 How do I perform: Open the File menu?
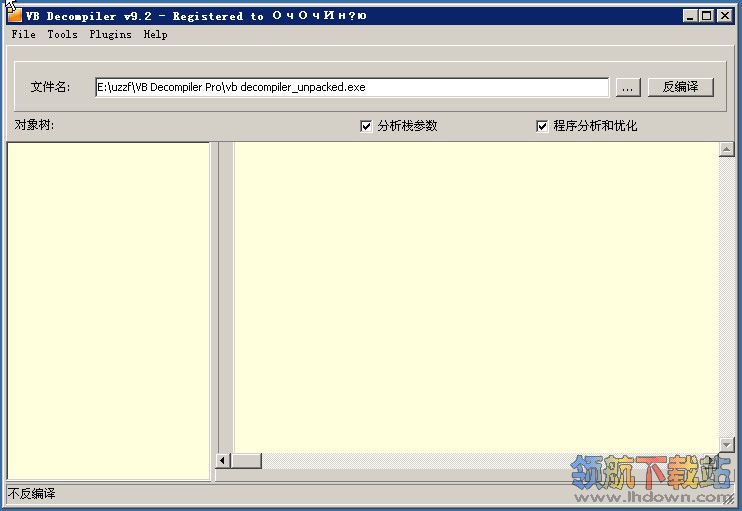click(24, 35)
